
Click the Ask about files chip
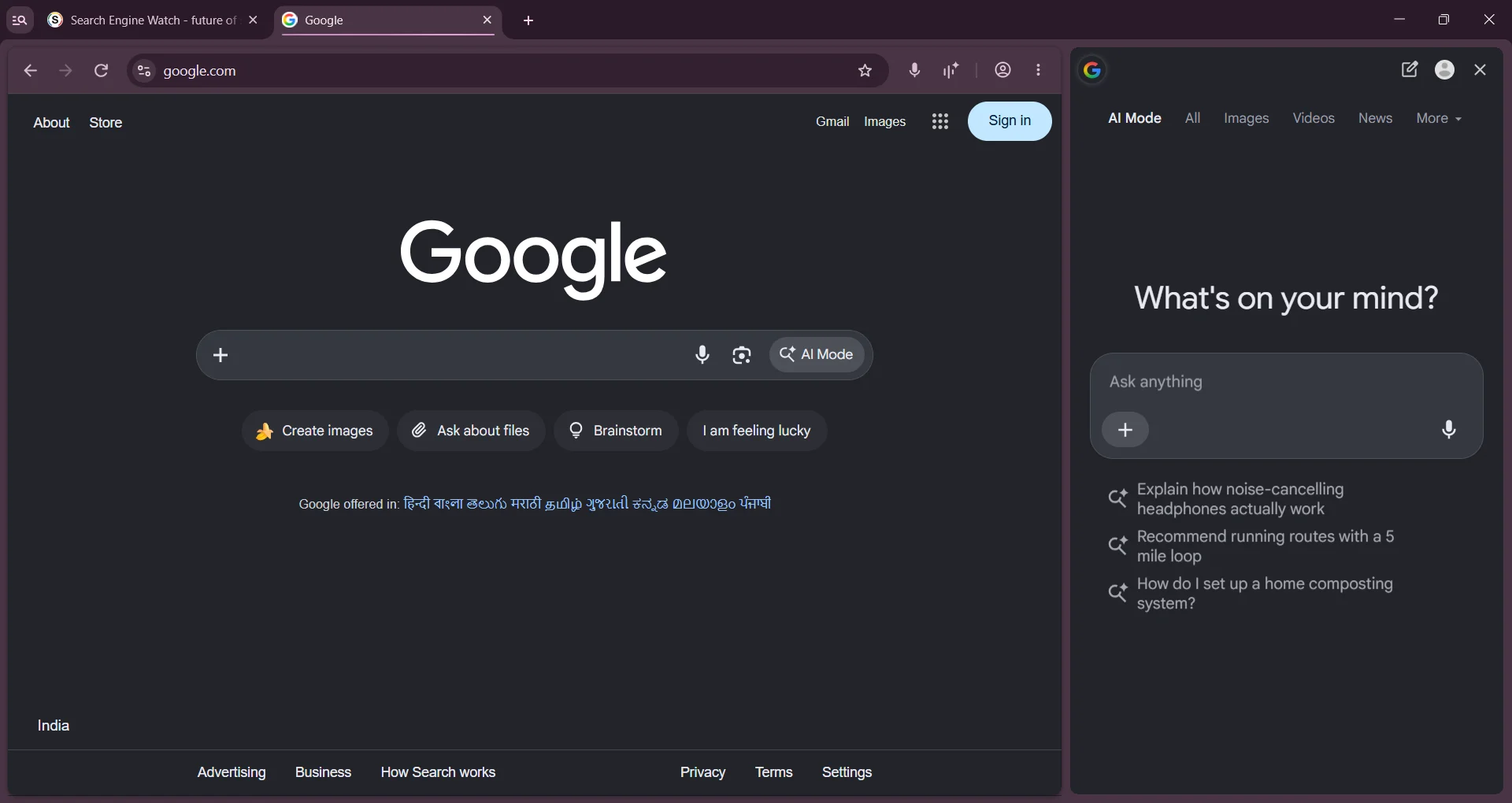click(x=471, y=431)
